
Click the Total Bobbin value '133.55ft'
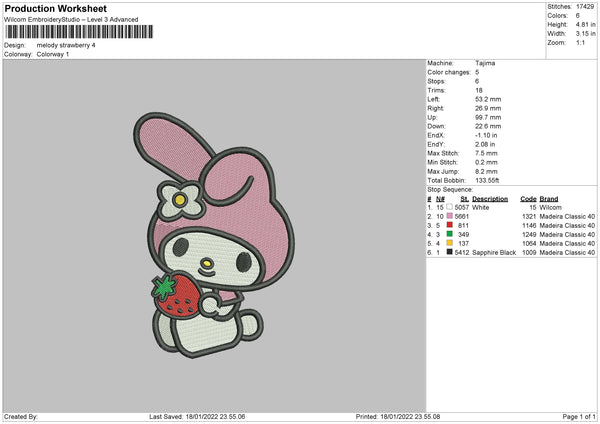tap(487, 181)
